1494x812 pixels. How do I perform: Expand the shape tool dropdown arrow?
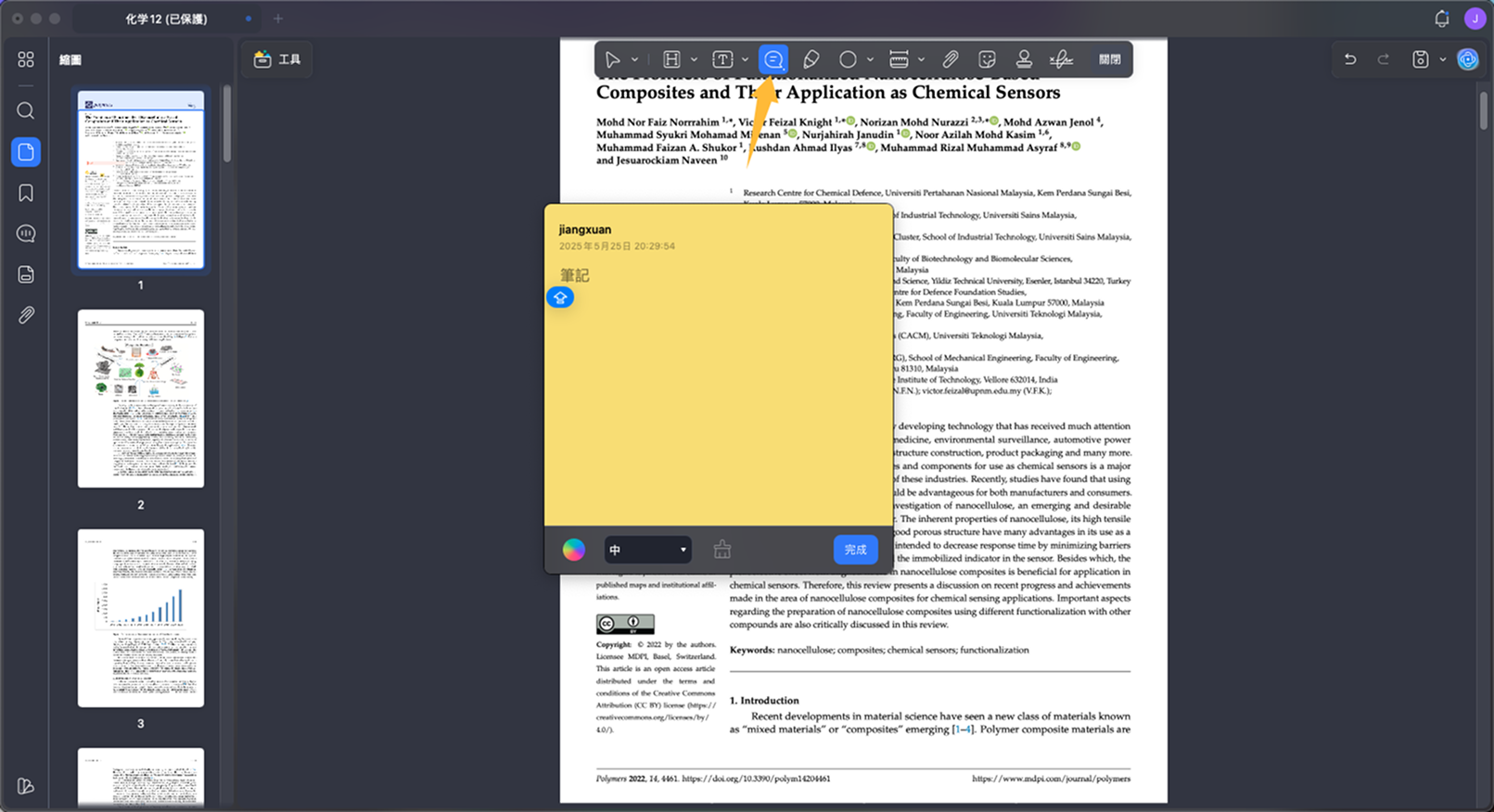click(x=870, y=59)
